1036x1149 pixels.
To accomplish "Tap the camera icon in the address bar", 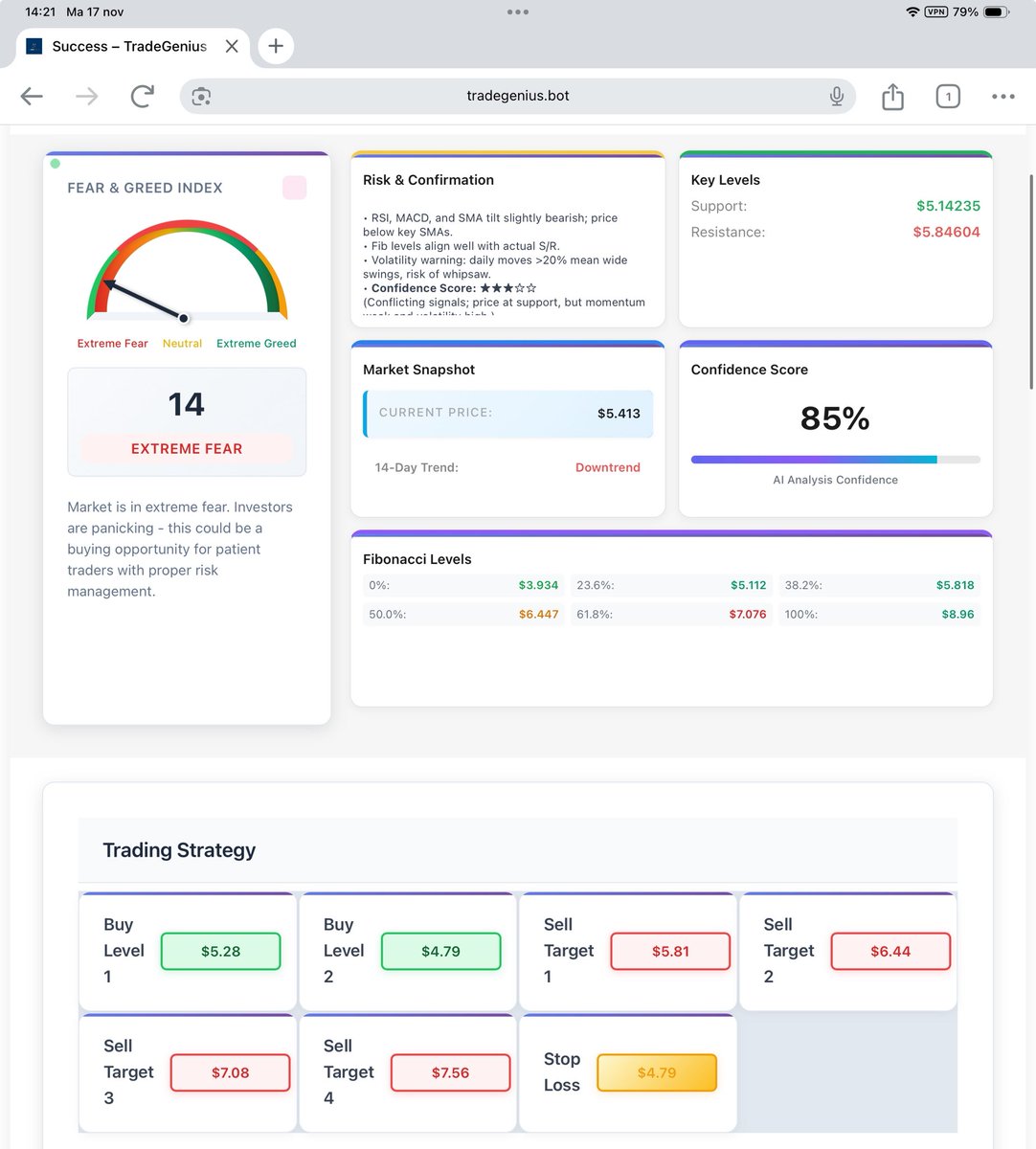I will 201,96.
